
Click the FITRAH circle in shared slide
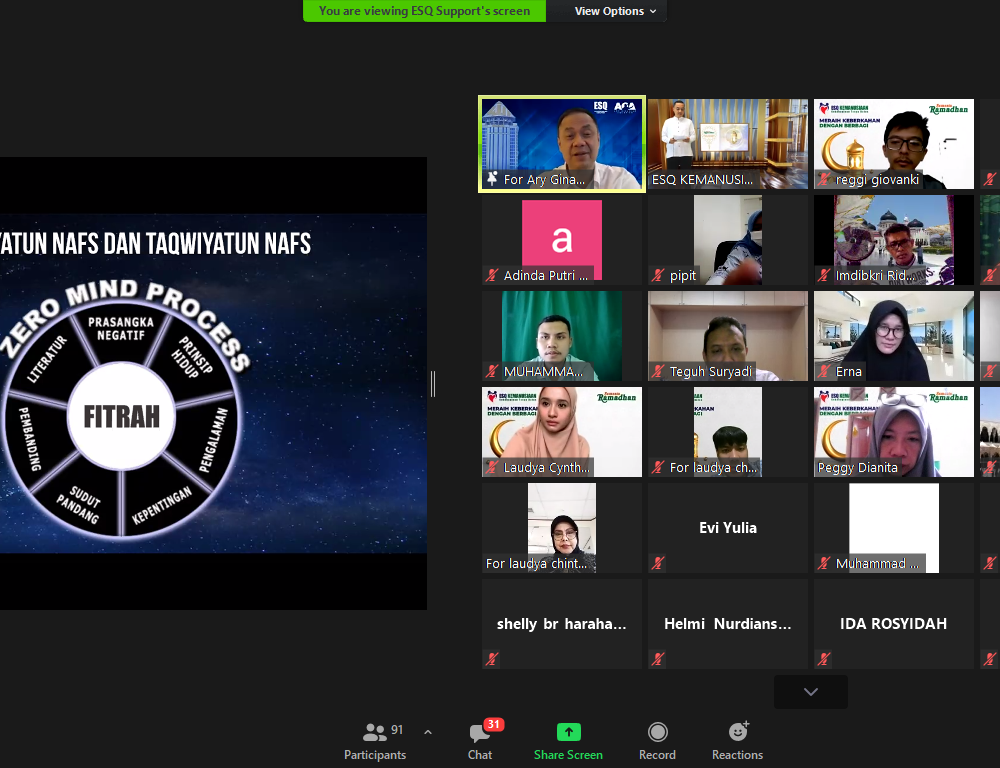click(121, 416)
